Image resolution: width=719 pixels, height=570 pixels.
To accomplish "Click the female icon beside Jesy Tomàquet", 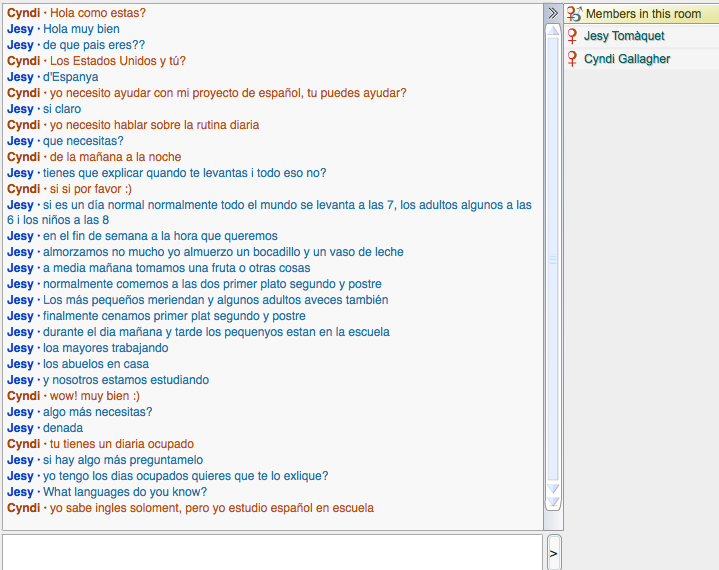I will pyautogui.click(x=573, y=36).
